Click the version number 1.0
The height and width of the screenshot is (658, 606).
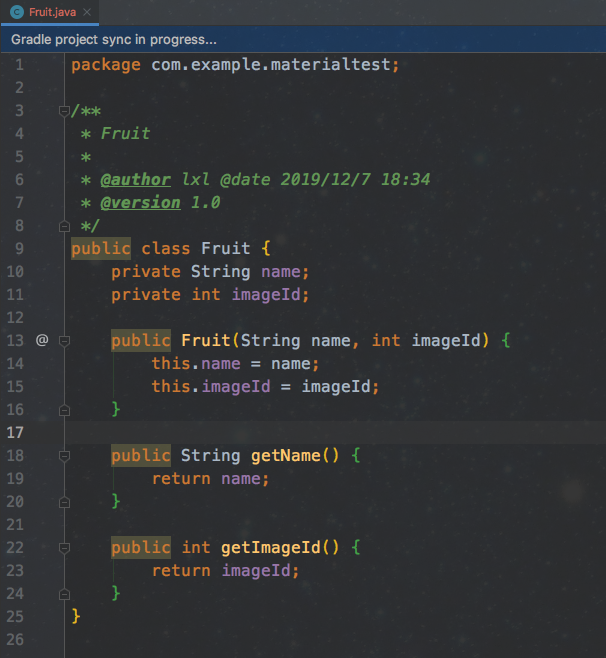pos(206,203)
